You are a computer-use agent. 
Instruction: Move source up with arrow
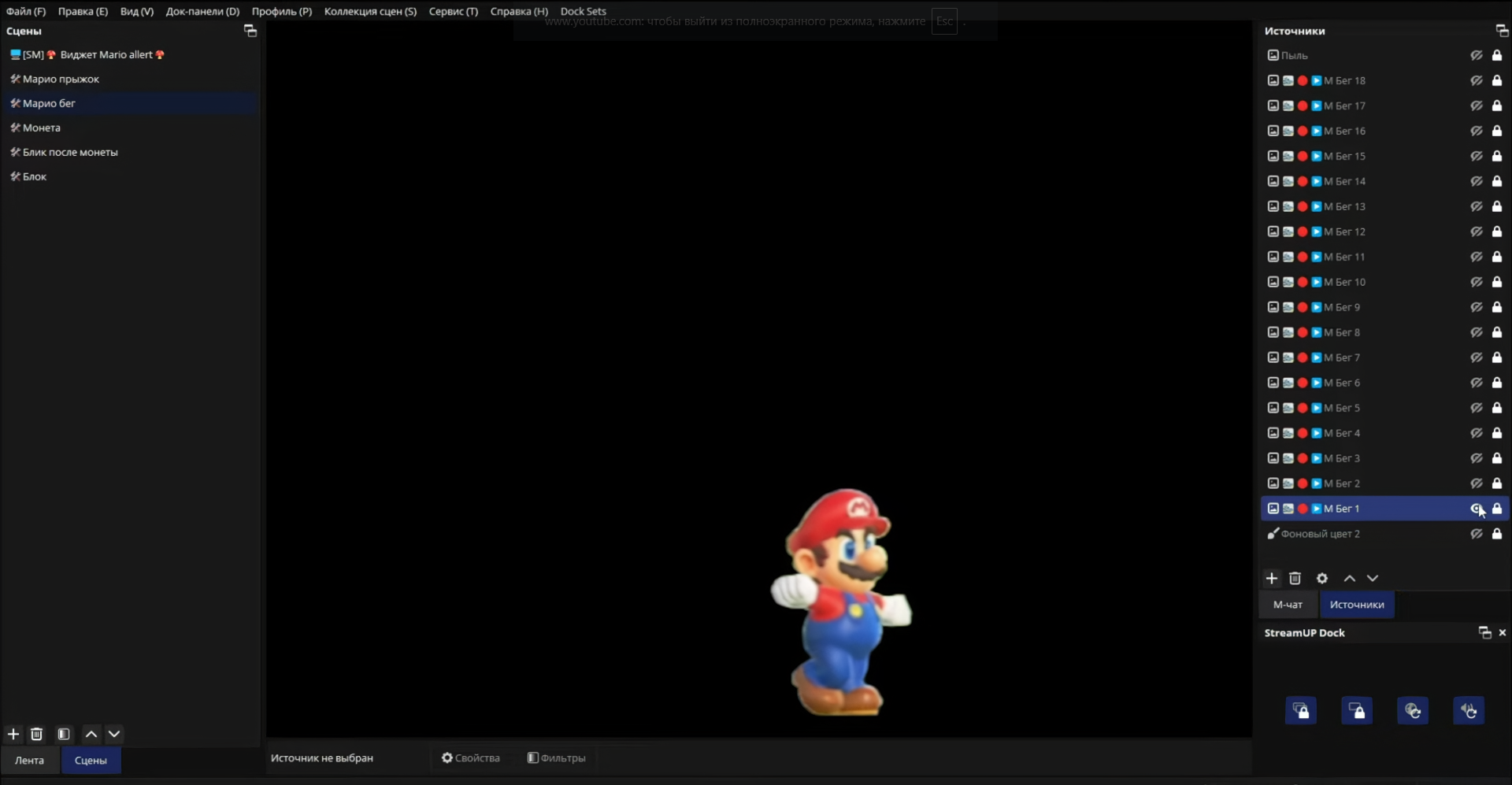pos(1349,578)
